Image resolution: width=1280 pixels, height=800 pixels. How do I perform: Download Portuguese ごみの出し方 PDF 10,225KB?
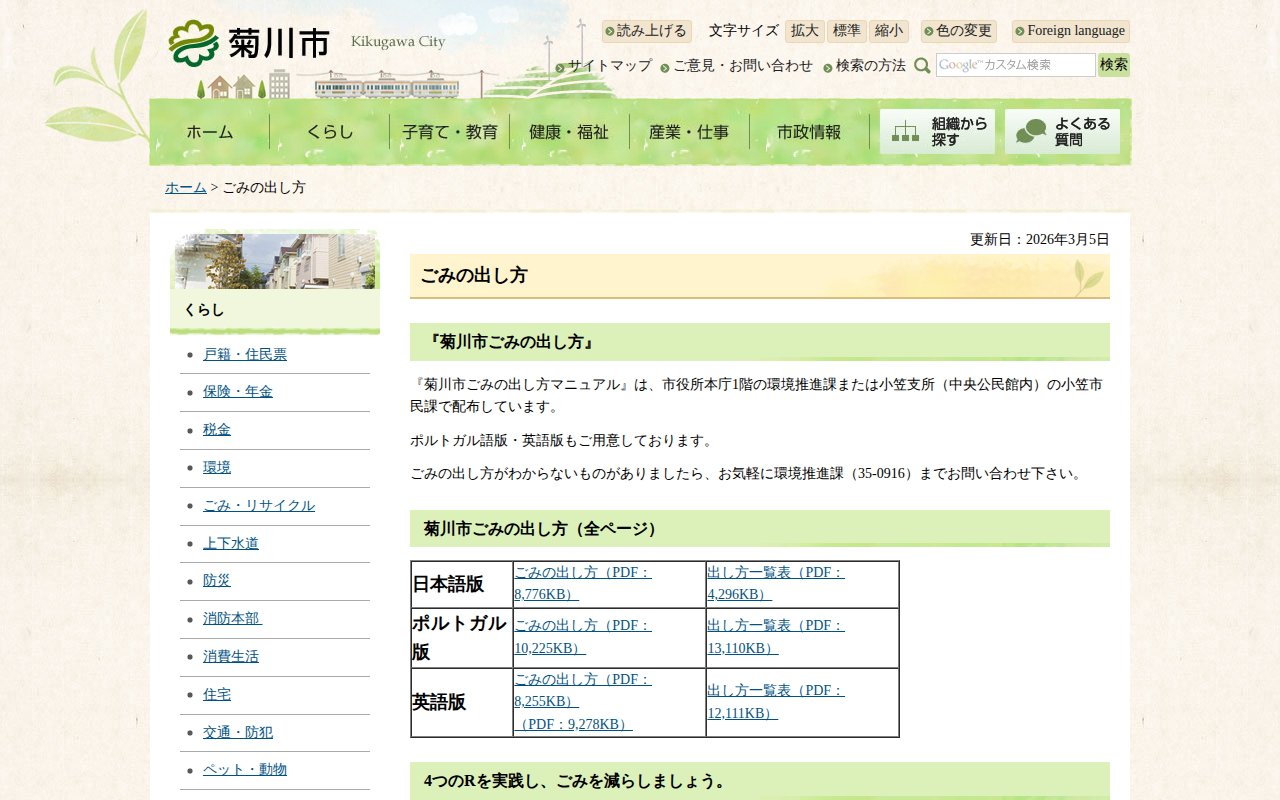coord(583,637)
